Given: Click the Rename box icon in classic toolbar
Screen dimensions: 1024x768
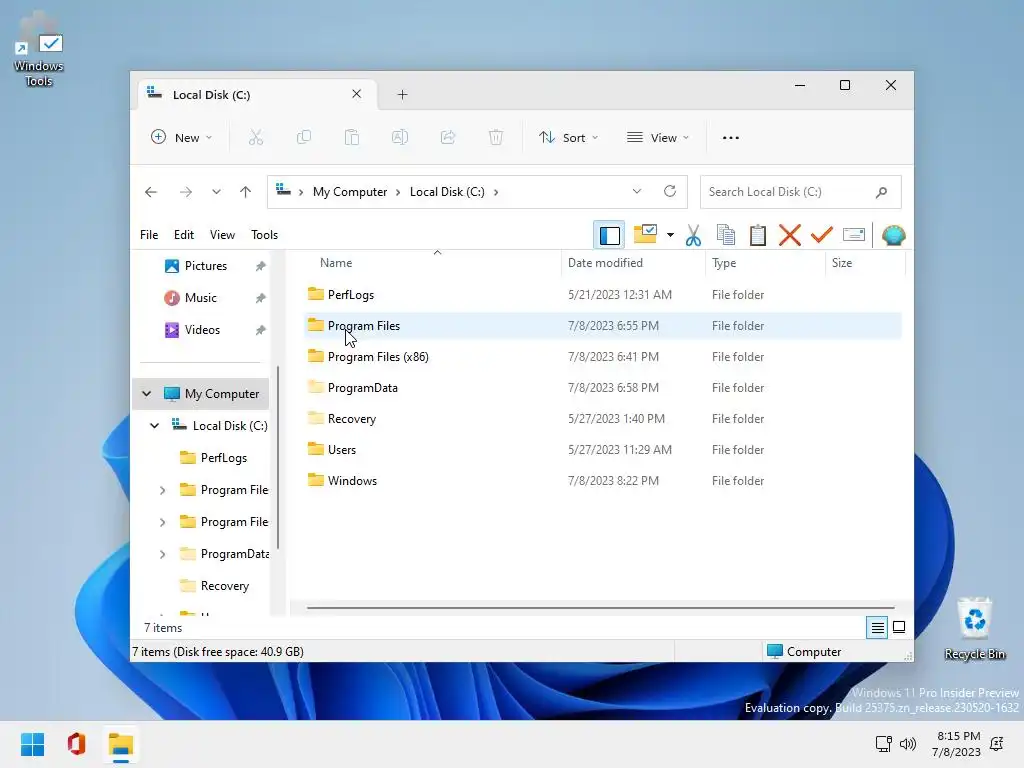Looking at the screenshot, I should click(854, 234).
